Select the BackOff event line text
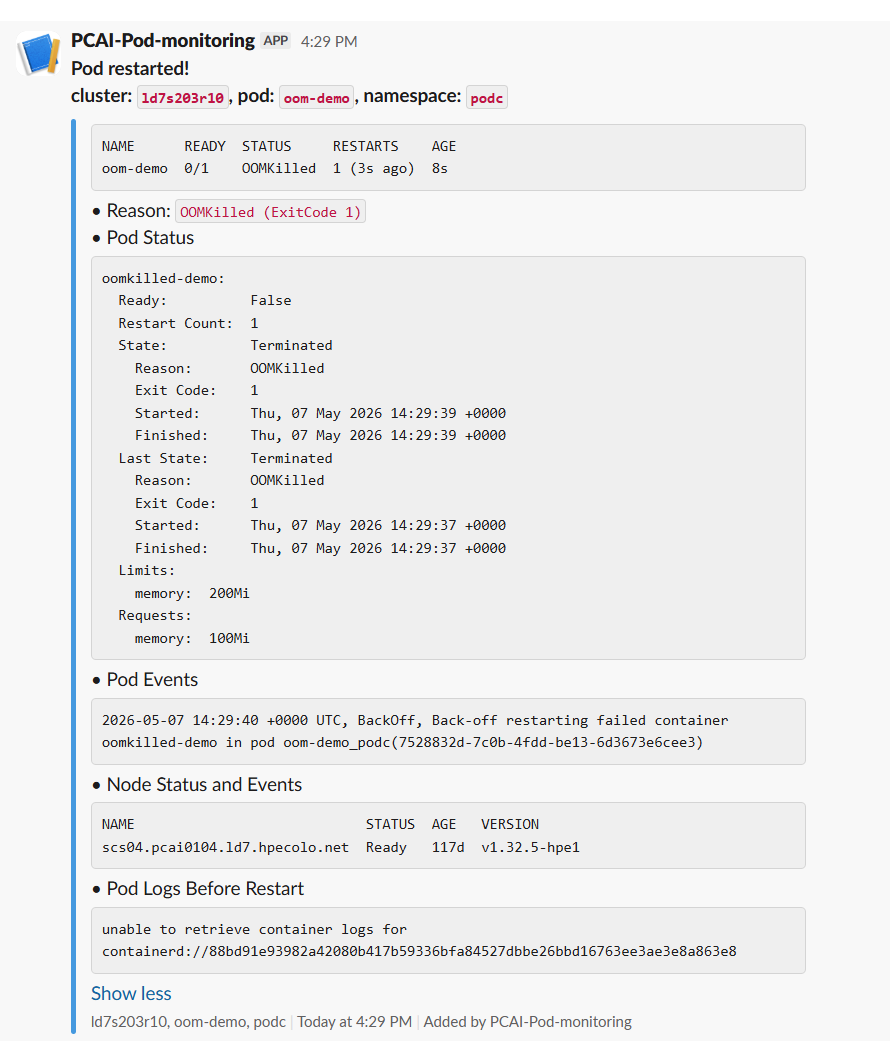The width and height of the screenshot is (890, 1041). tap(415, 731)
